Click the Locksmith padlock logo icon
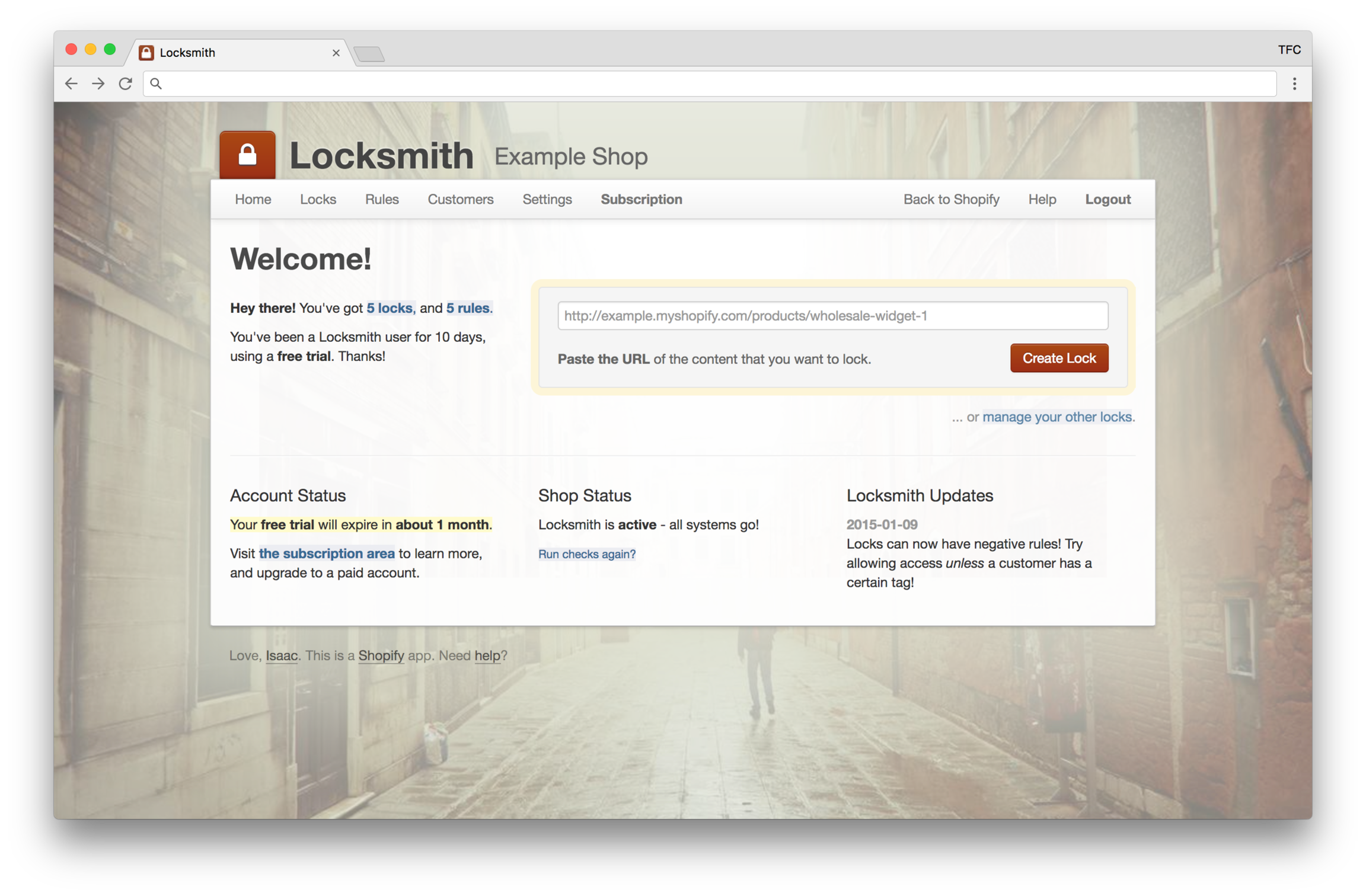This screenshot has height=896, width=1366. click(x=247, y=155)
